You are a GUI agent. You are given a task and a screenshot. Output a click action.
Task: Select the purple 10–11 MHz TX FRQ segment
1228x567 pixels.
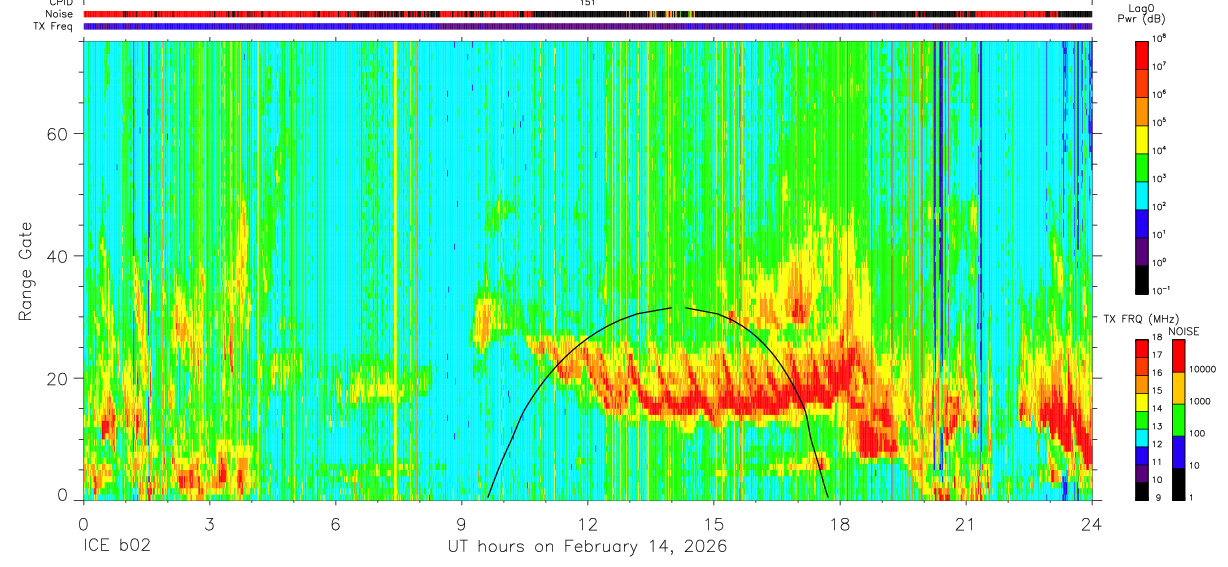(x=1141, y=473)
